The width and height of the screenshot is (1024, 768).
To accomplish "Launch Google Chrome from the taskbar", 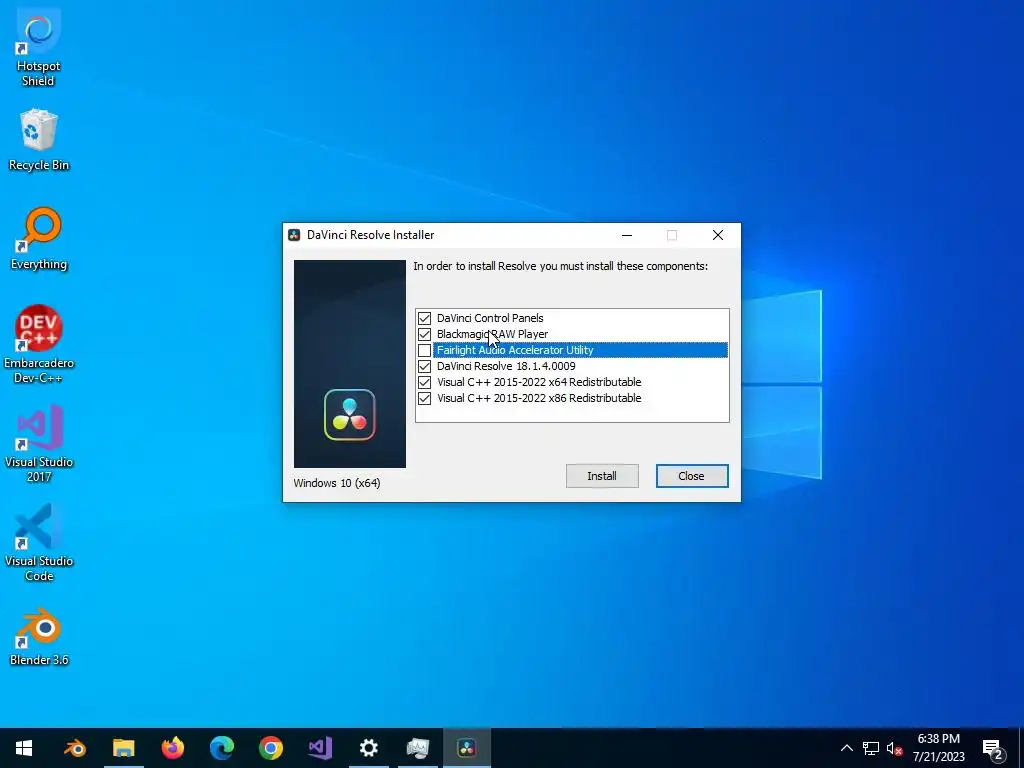I will coord(271,748).
